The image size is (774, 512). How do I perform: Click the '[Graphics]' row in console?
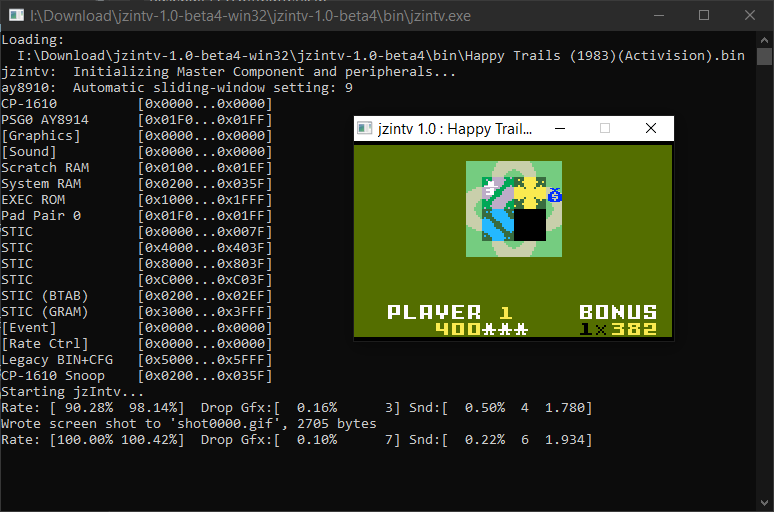(137, 136)
